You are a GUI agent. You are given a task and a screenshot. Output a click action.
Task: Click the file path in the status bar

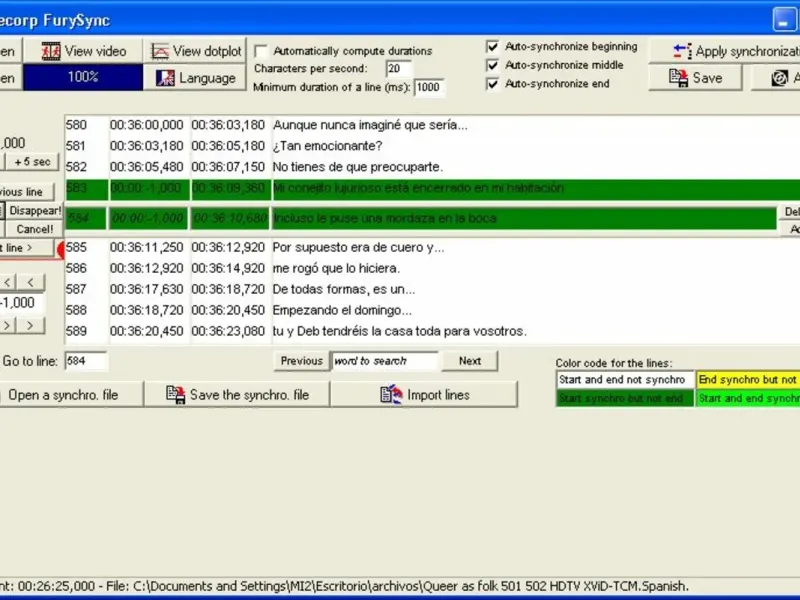[411, 586]
